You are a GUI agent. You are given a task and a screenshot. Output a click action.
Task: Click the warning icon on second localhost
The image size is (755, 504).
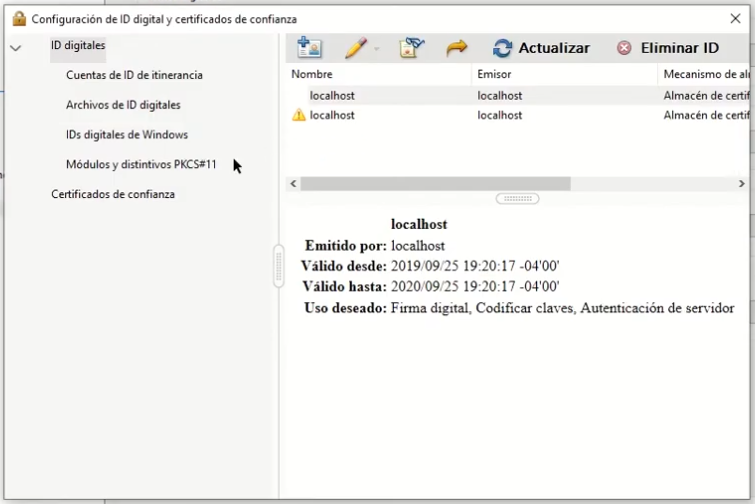[x=298, y=116]
